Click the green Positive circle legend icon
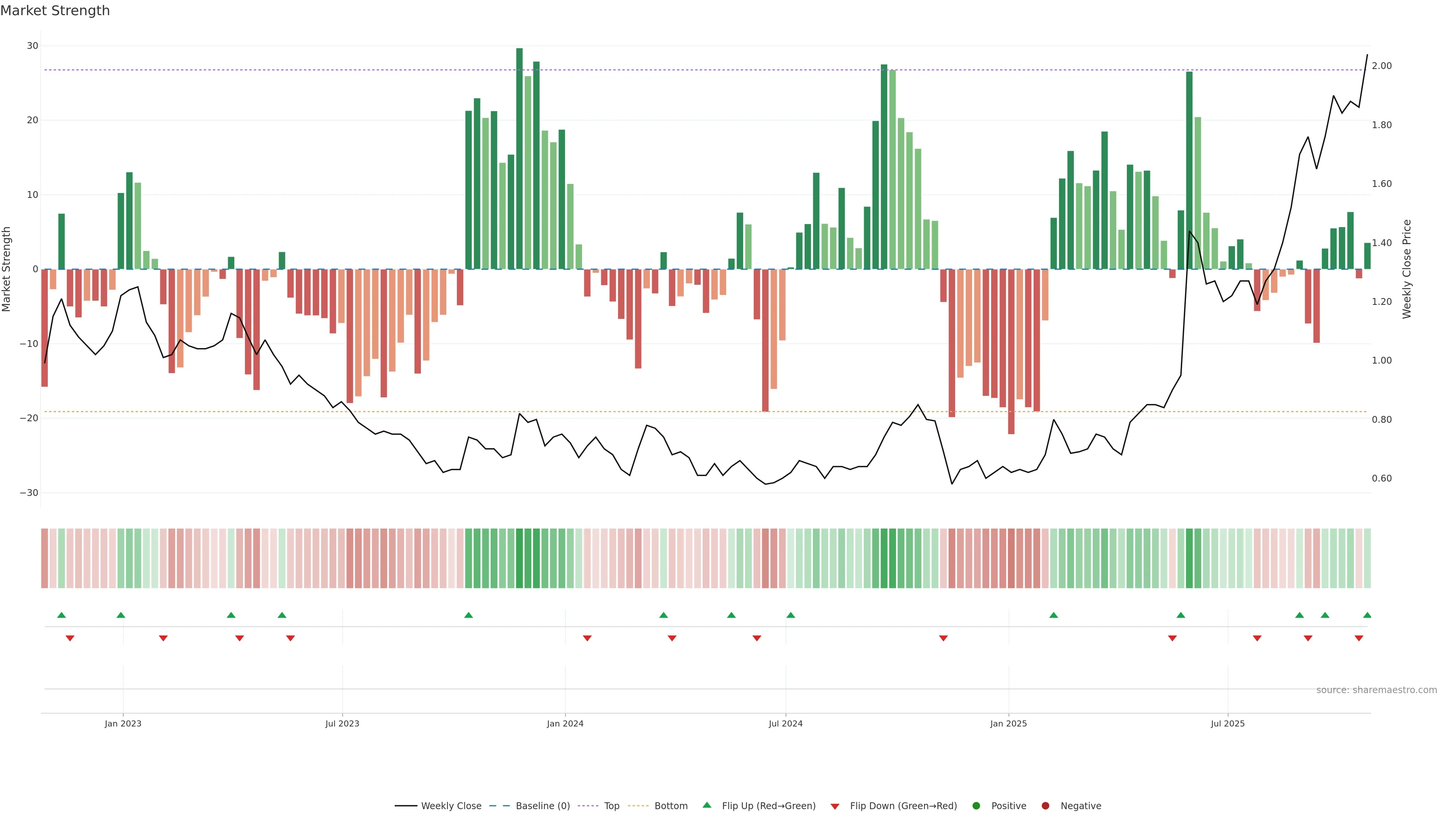Screen dimensions: 1456x819 pyautogui.click(x=976, y=806)
